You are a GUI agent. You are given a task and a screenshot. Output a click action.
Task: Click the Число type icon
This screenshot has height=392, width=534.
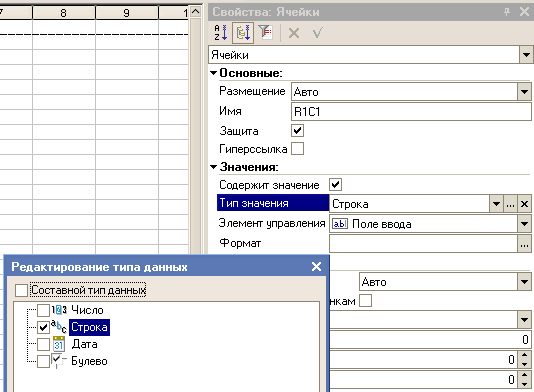click(59, 310)
